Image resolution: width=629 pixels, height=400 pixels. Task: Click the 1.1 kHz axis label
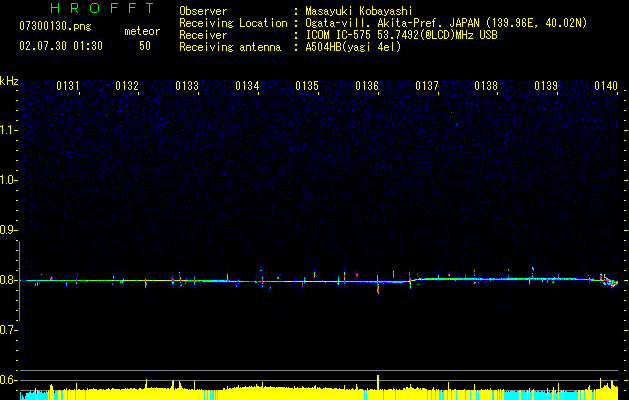[x=8, y=130]
